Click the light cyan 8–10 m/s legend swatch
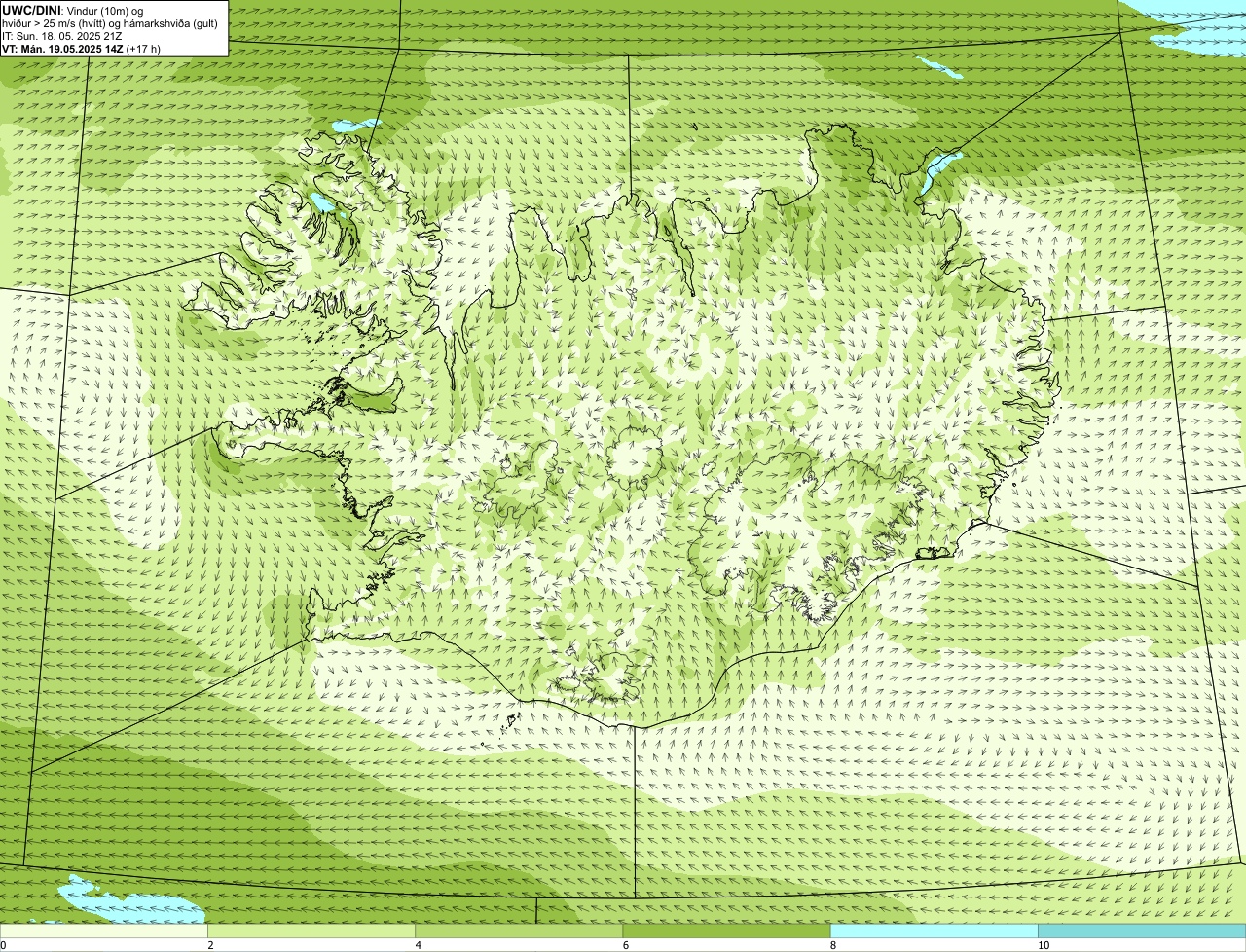The image size is (1246, 952). pos(934,931)
